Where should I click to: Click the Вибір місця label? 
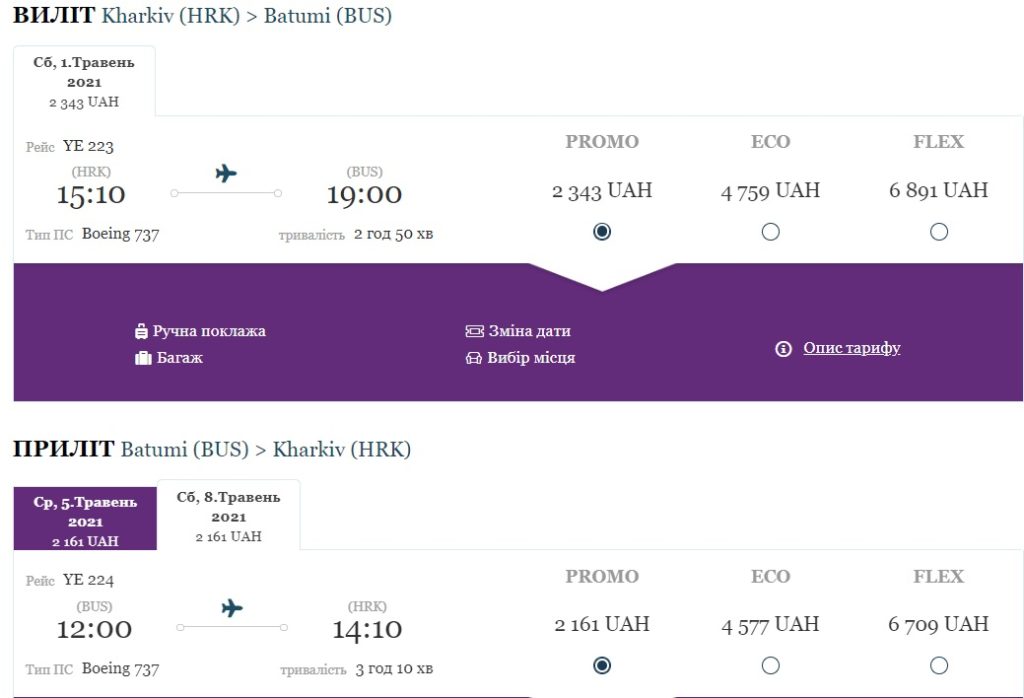point(531,358)
